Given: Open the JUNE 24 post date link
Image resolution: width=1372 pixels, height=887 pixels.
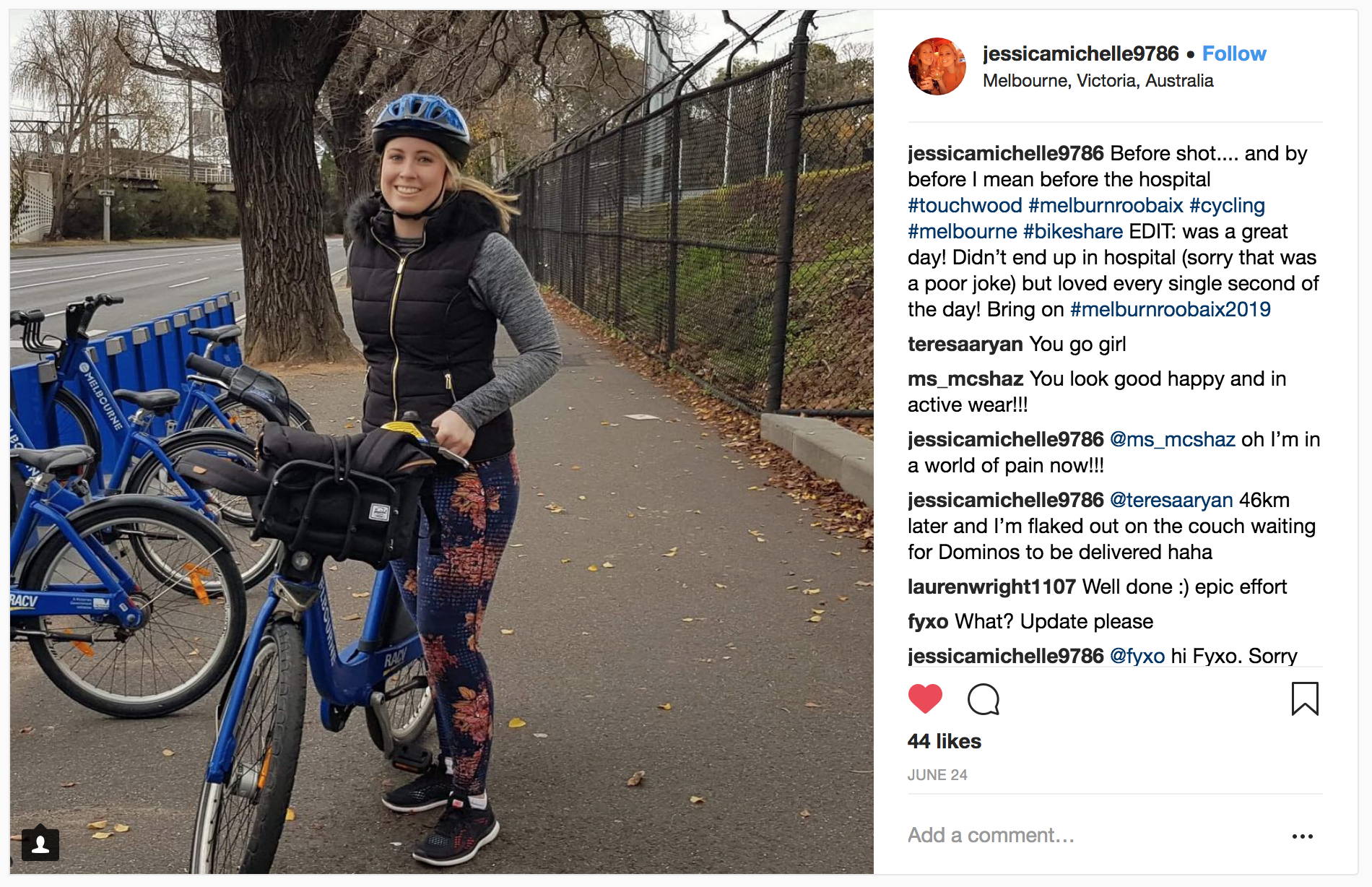Looking at the screenshot, I should [x=937, y=775].
